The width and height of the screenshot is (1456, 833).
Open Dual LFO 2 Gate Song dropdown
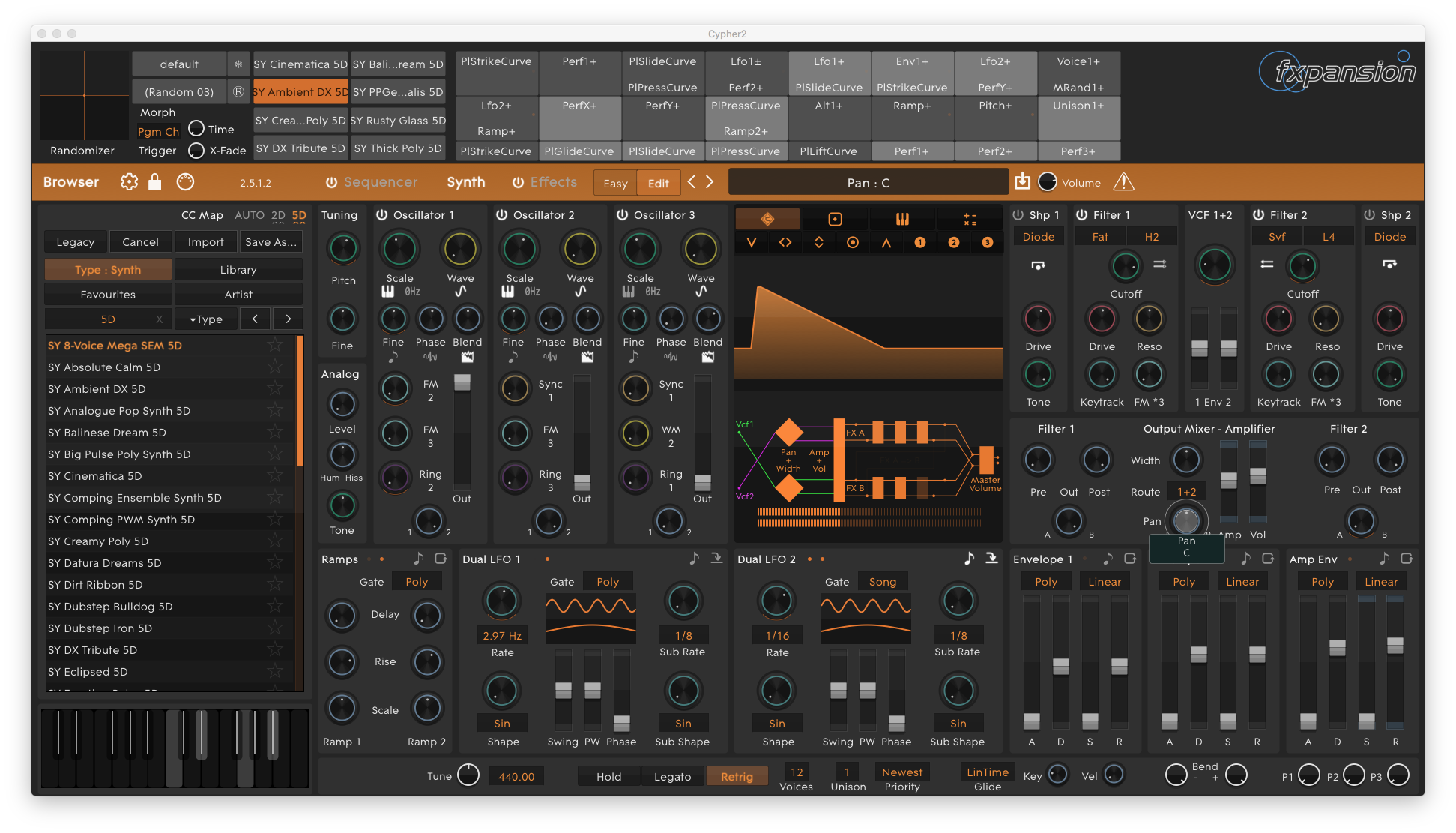[882, 582]
